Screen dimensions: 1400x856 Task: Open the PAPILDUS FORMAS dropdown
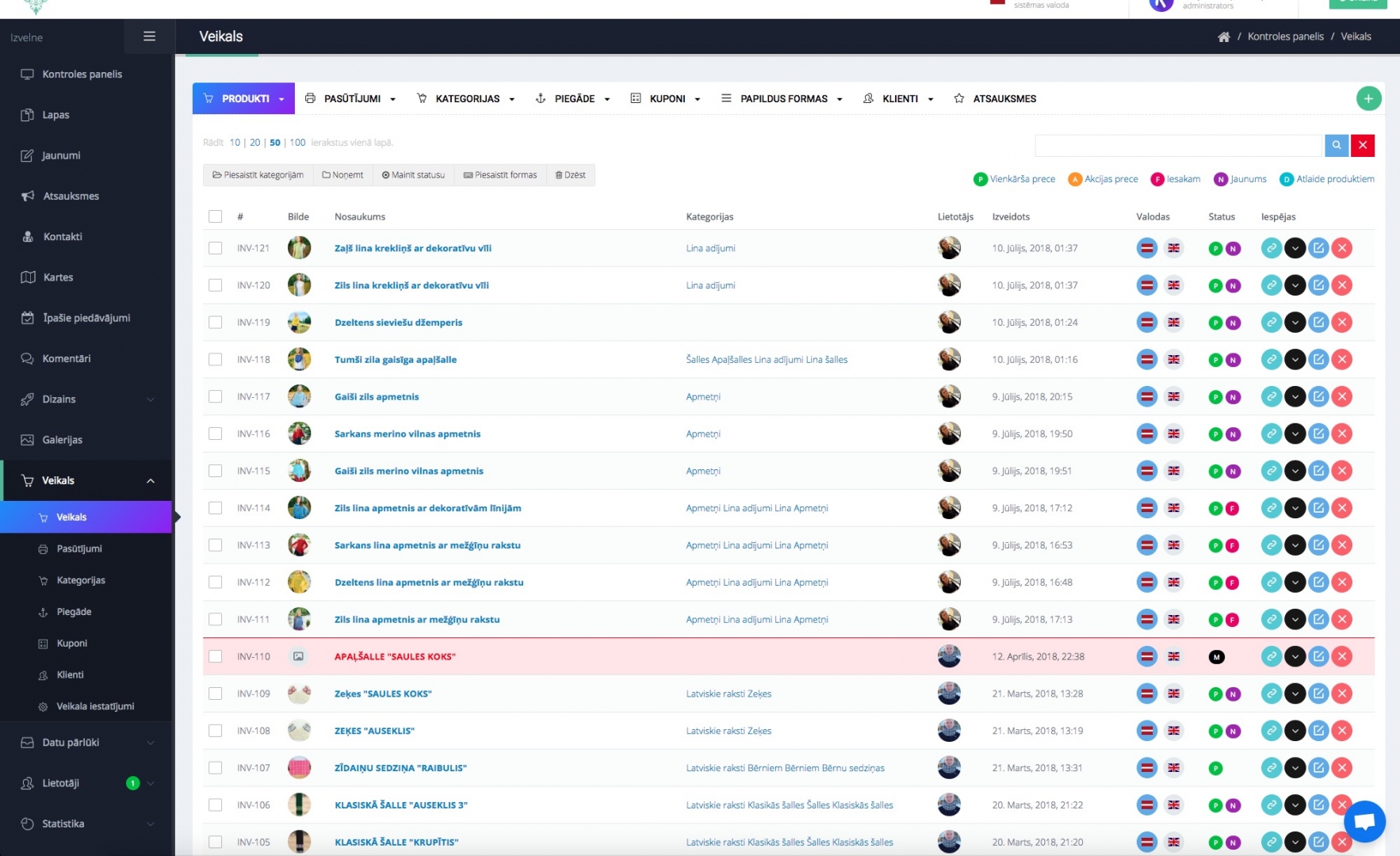[x=782, y=98]
